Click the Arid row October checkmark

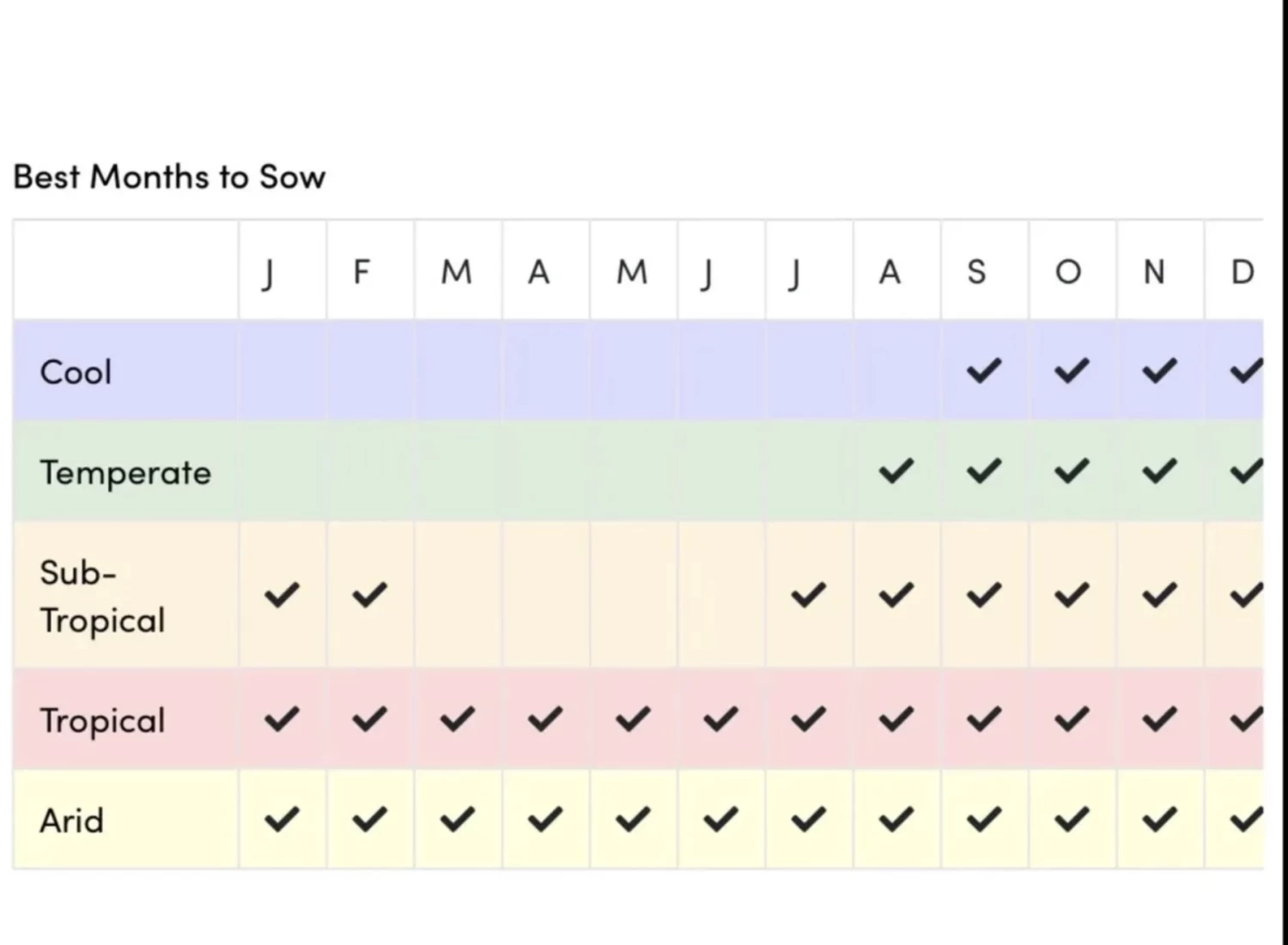tap(1072, 820)
